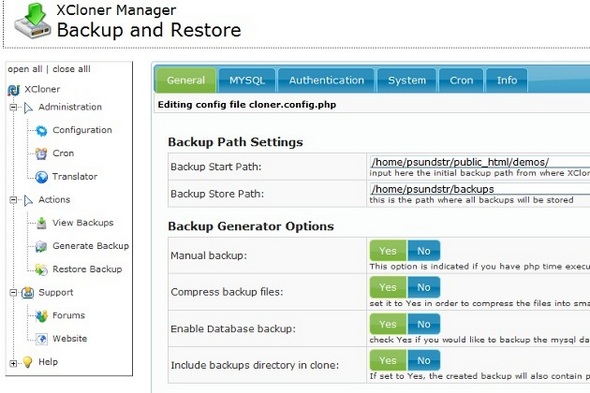Set Include backups directory to Yes
Viewport: 590px width, 393px height.
click(x=388, y=361)
